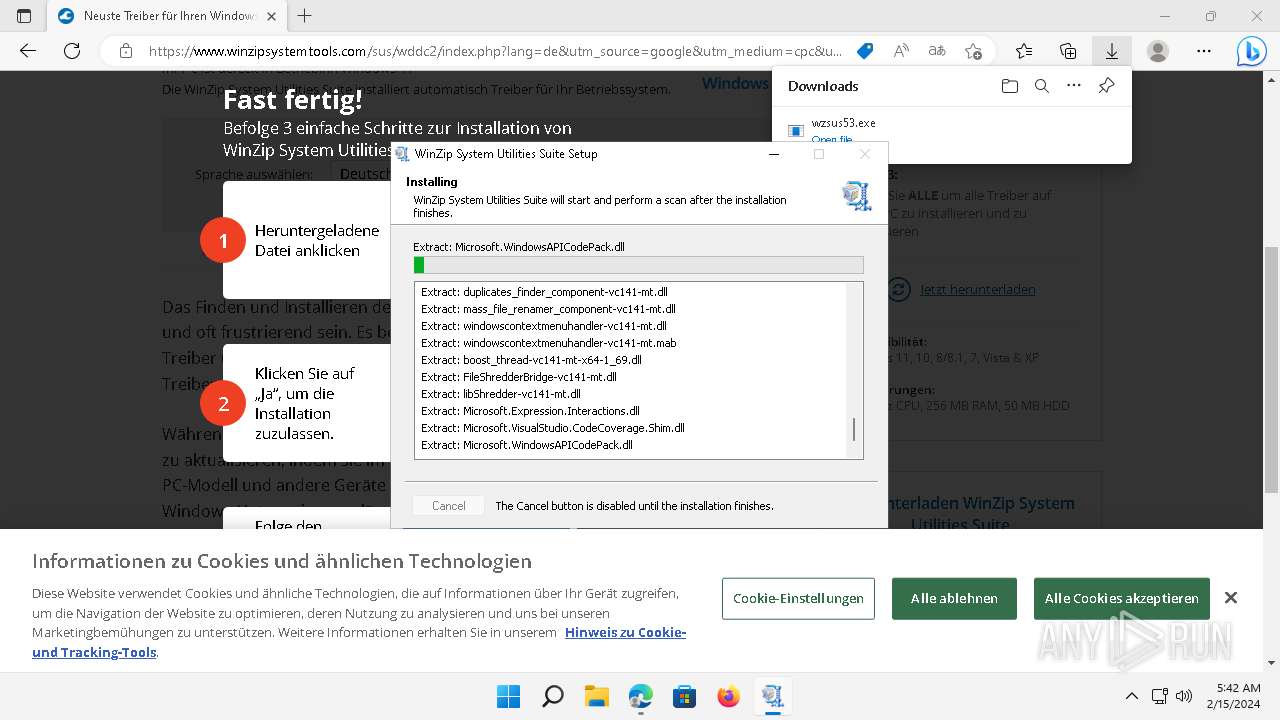Open Cookie-Einstellungen
Image resolution: width=1280 pixels, height=720 pixels.
(798, 598)
